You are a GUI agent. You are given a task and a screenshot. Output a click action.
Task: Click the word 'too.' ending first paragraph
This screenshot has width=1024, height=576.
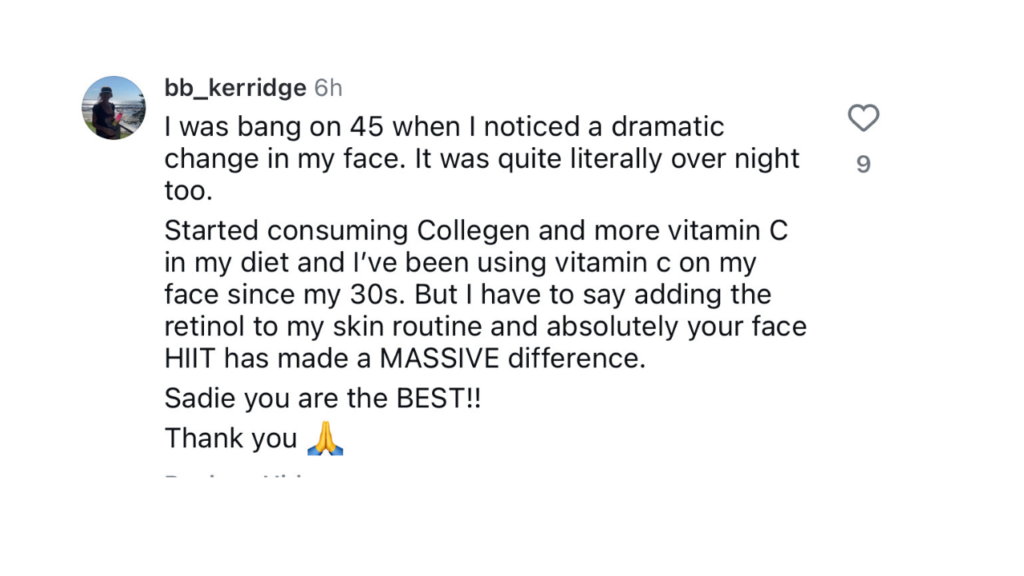click(x=189, y=191)
